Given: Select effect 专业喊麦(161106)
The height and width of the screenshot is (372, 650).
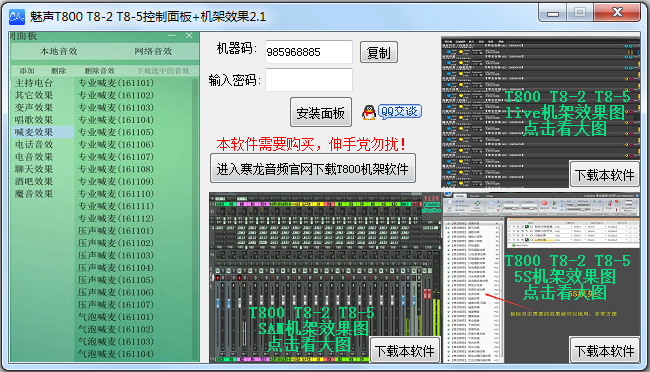Looking at the screenshot, I should point(116,144).
